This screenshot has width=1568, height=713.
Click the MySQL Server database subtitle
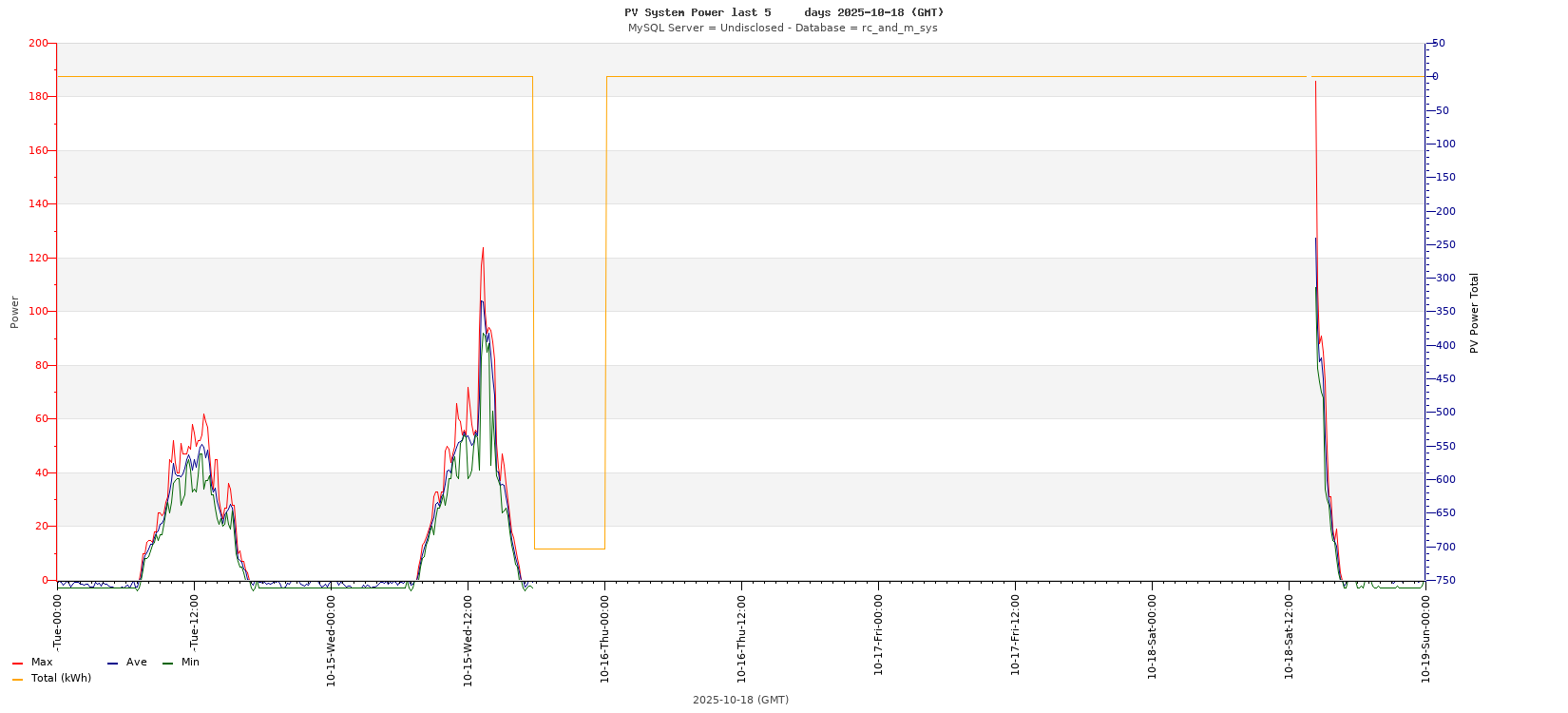[x=782, y=28]
